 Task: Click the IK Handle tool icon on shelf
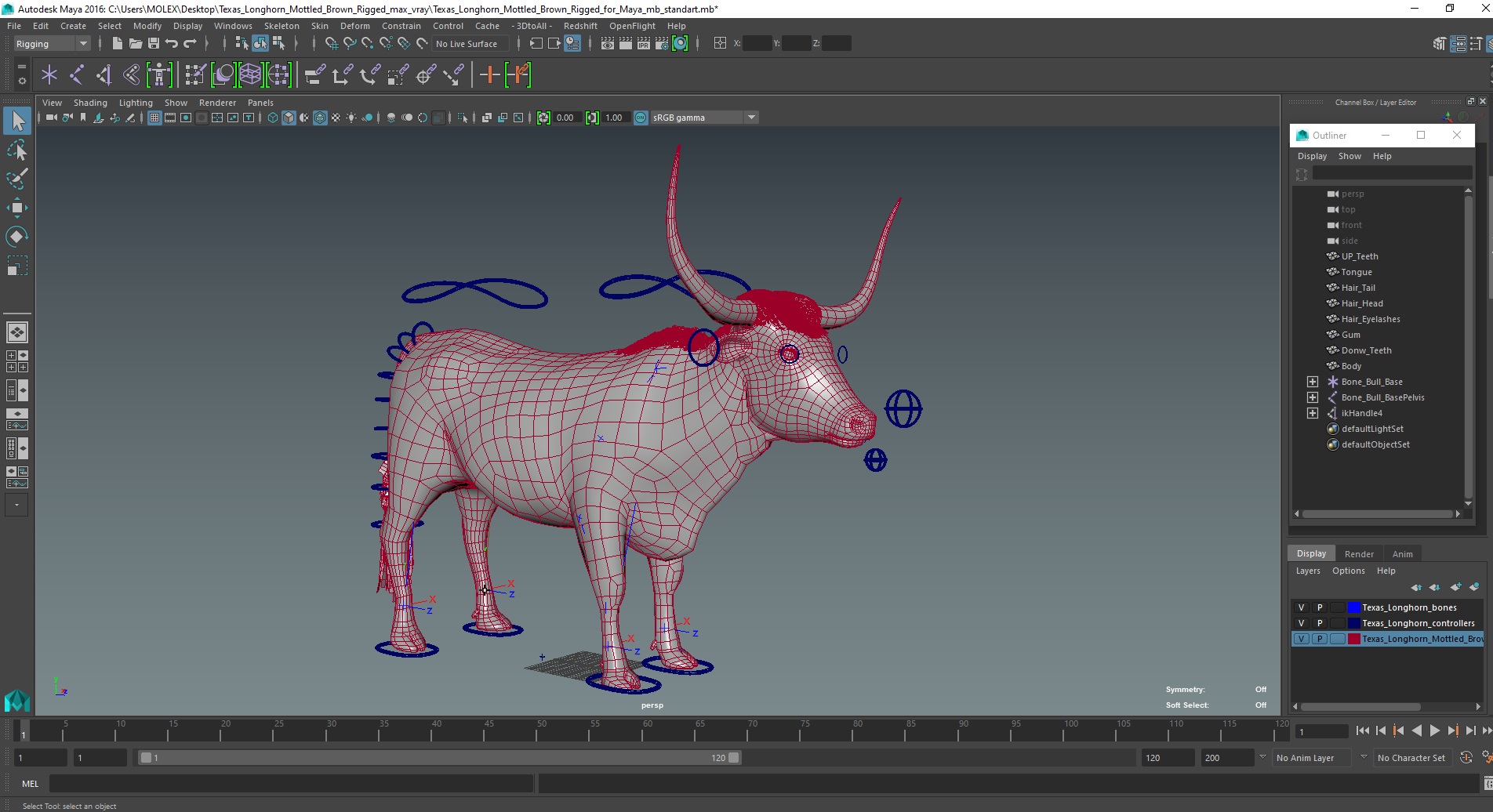104,75
